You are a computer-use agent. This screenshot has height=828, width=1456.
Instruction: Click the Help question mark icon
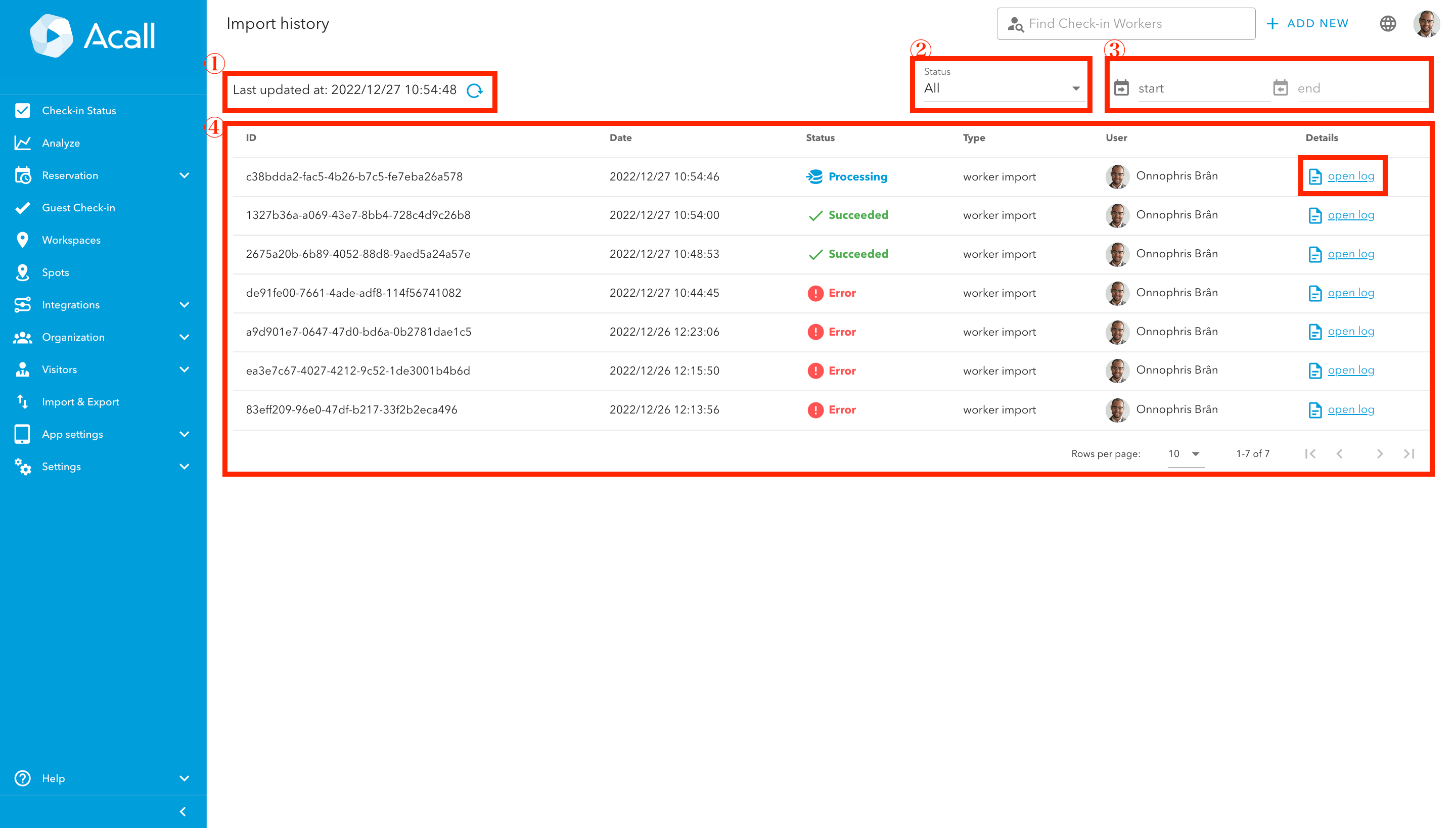(x=22, y=778)
